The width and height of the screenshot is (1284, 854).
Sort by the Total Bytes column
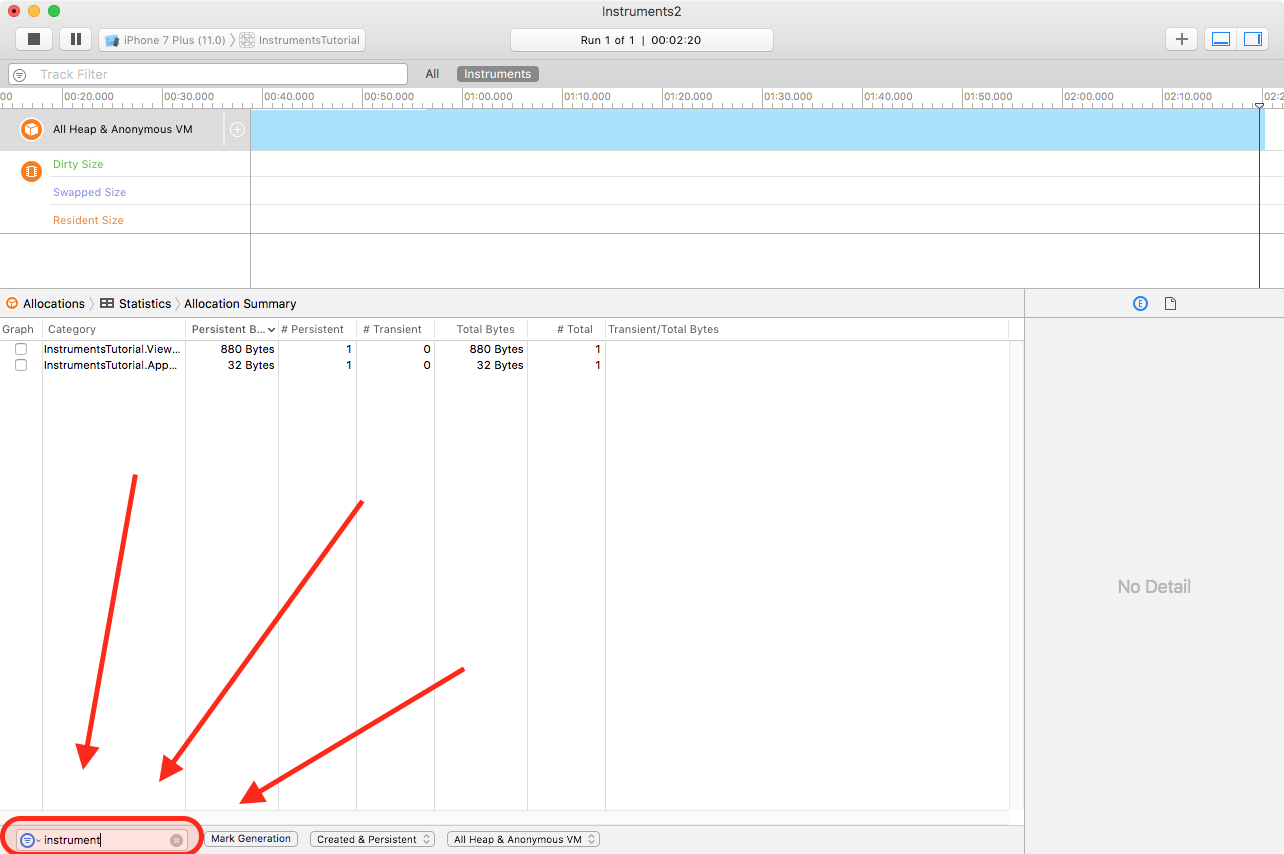click(486, 329)
